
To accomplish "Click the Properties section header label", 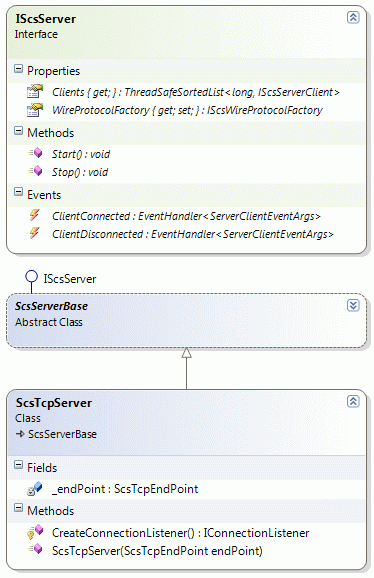I will point(53,71).
